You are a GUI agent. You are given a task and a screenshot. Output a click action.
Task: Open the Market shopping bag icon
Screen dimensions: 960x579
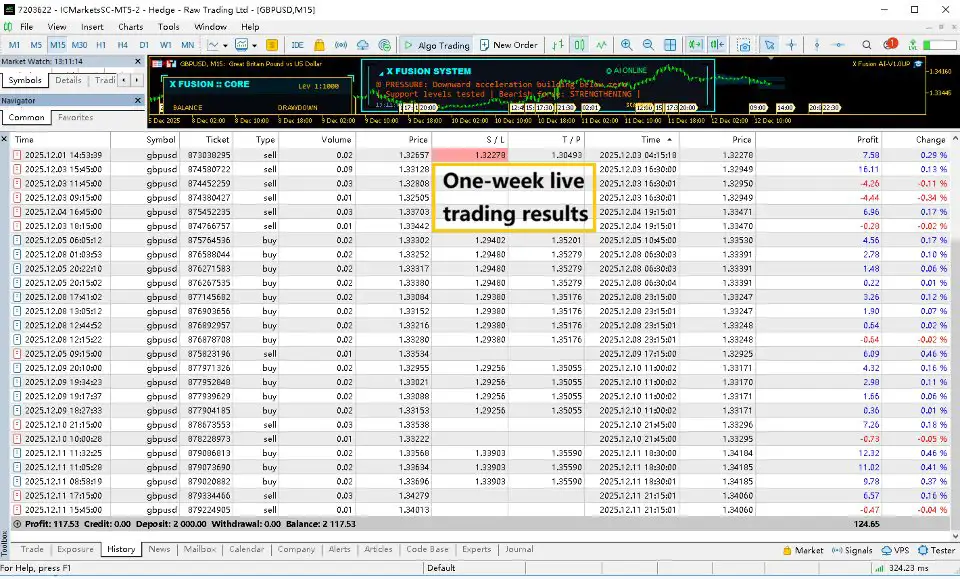pyautogui.click(x=320, y=45)
